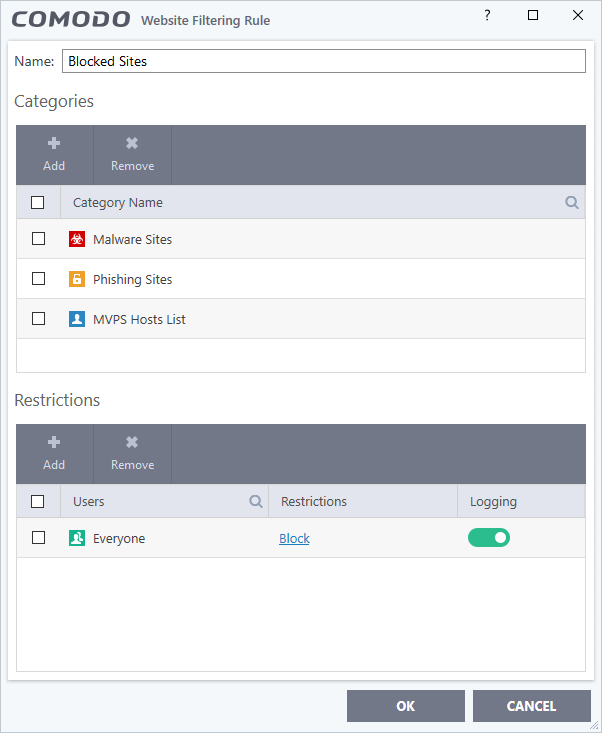This screenshot has height=733, width=602.
Task: Check the Everyone user row checkbox
Action: (x=39, y=538)
